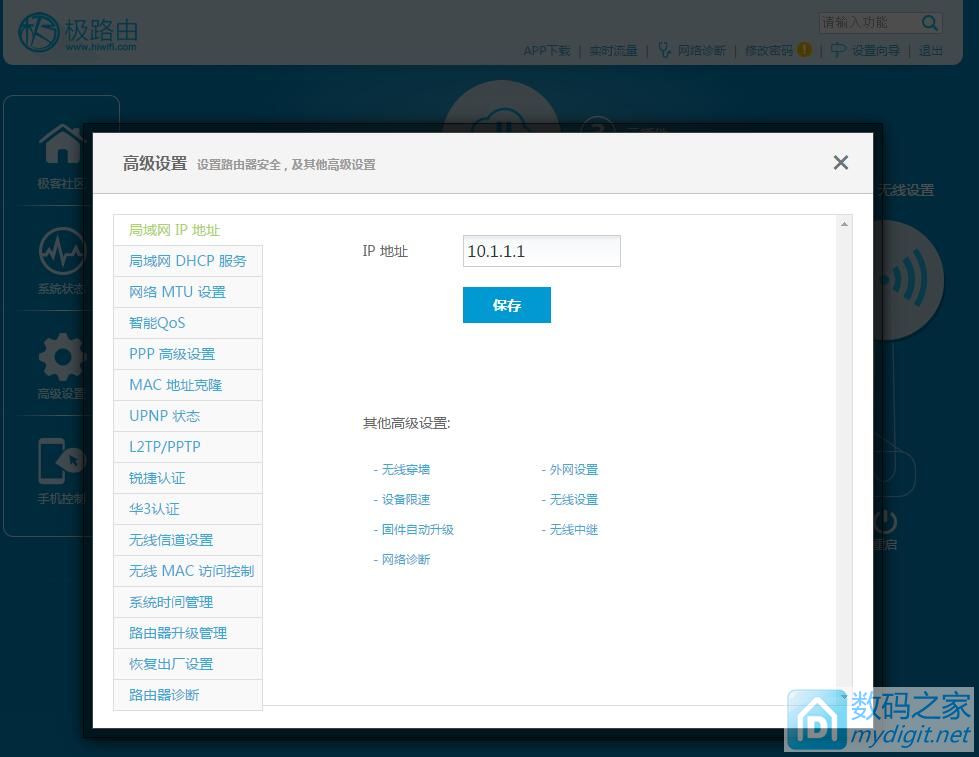Open the home Geek Community icon
Image resolution: width=979 pixels, height=757 pixels.
(x=61, y=144)
